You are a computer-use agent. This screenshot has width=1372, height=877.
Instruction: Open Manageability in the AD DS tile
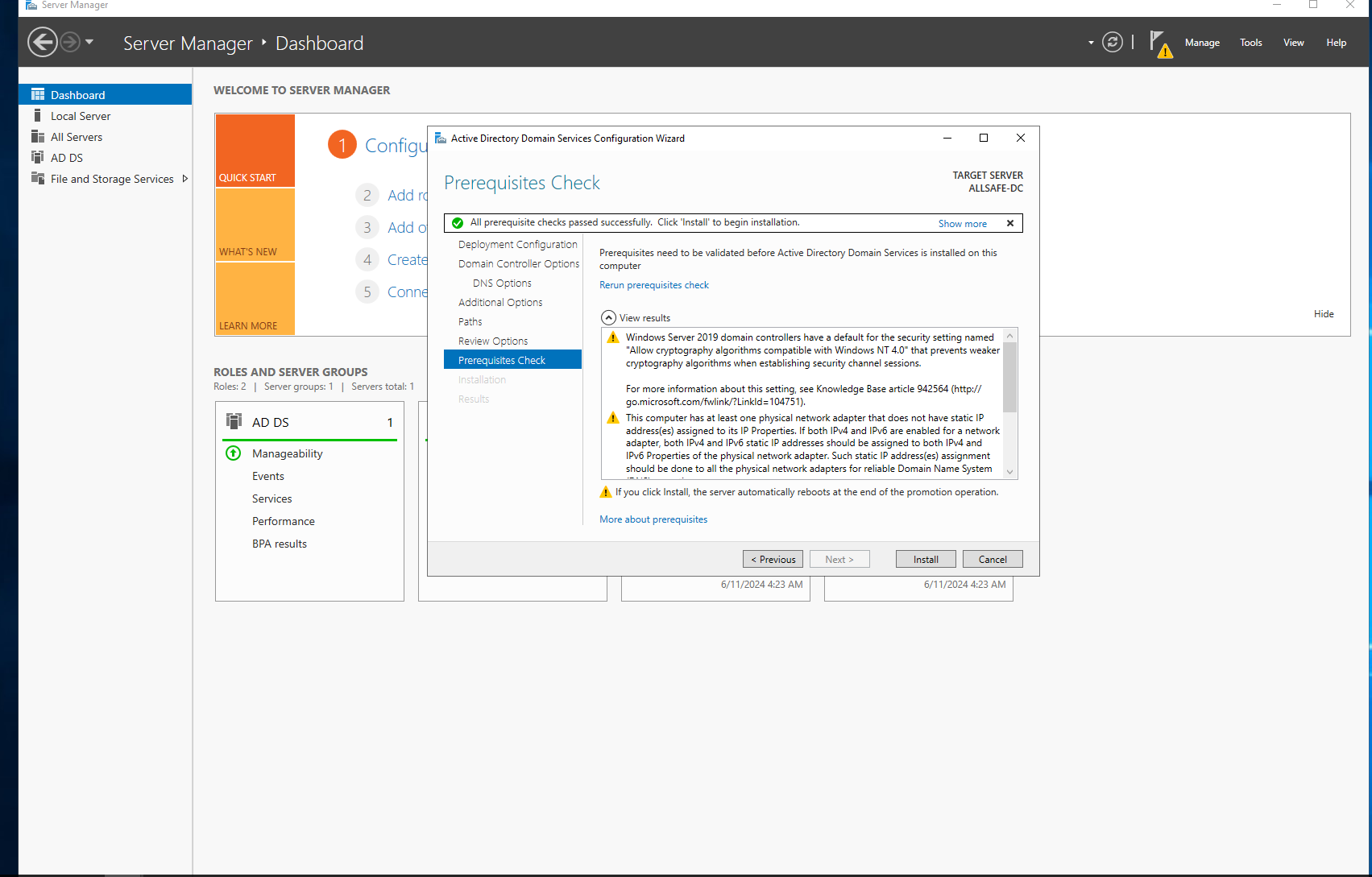click(287, 453)
